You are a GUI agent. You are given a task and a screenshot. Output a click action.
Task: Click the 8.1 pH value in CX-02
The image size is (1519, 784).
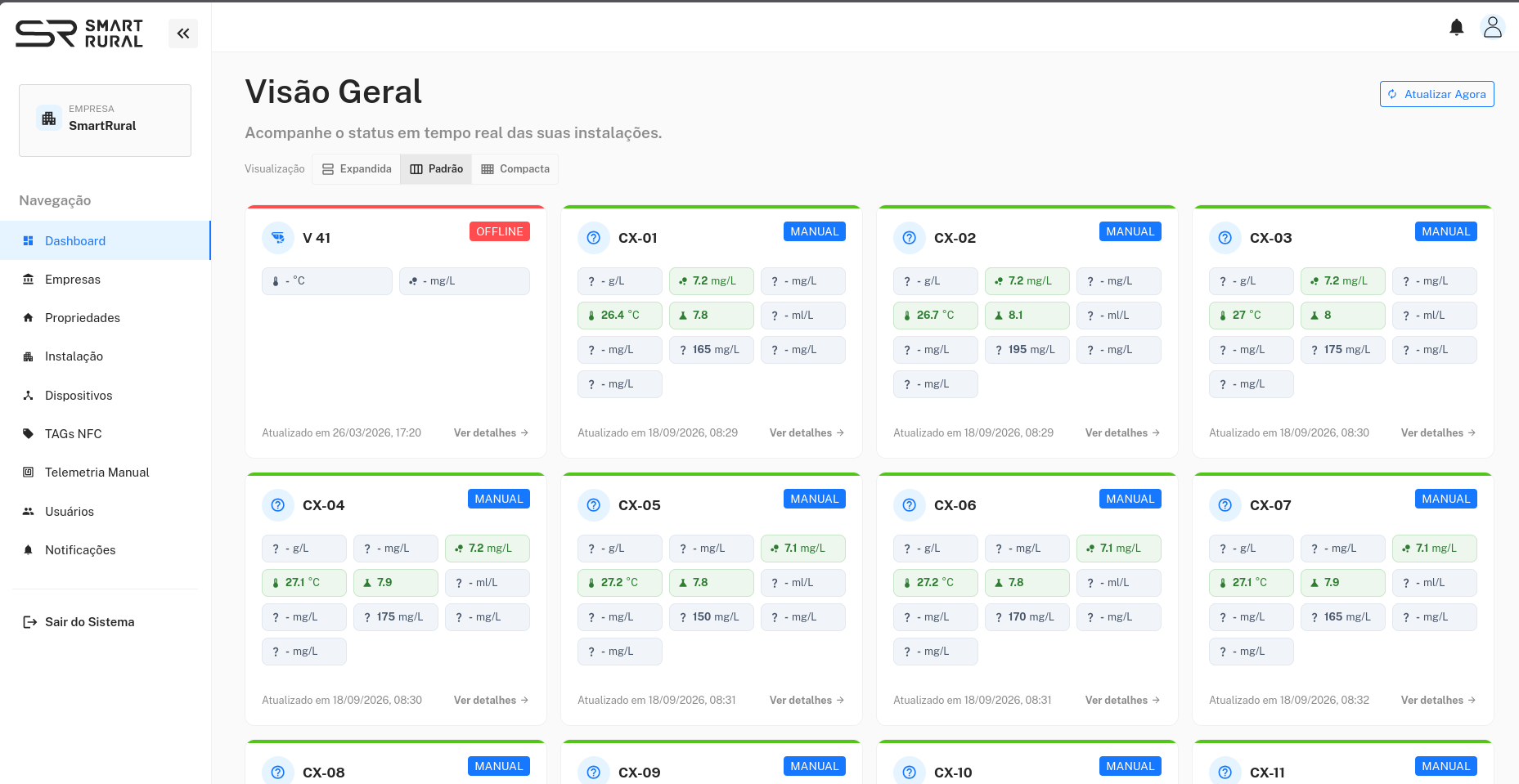click(x=1027, y=315)
